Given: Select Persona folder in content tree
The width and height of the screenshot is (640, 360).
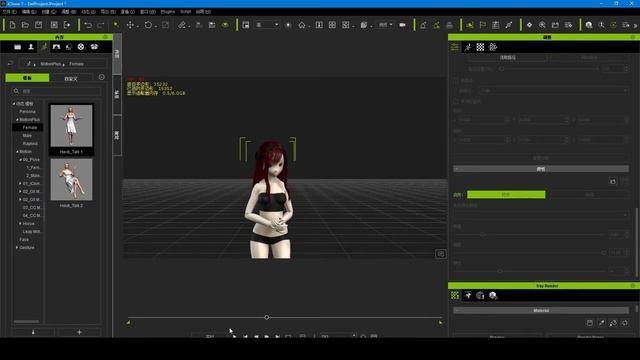Looking at the screenshot, I should 27,112.
